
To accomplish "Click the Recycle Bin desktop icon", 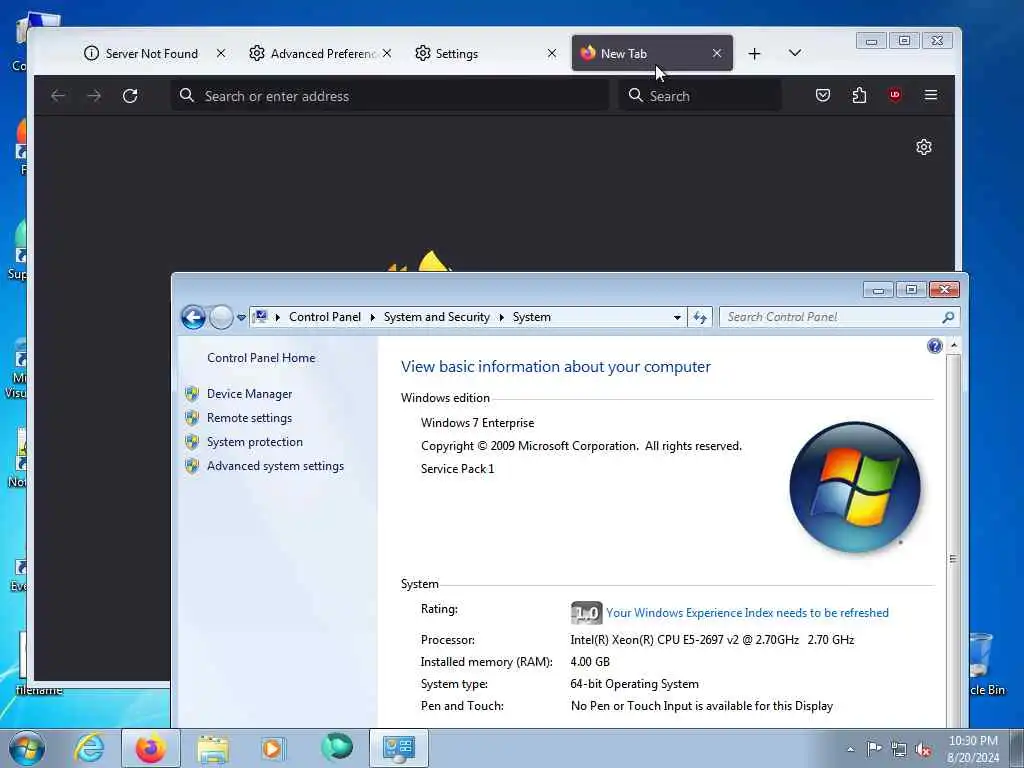I will click(x=983, y=663).
